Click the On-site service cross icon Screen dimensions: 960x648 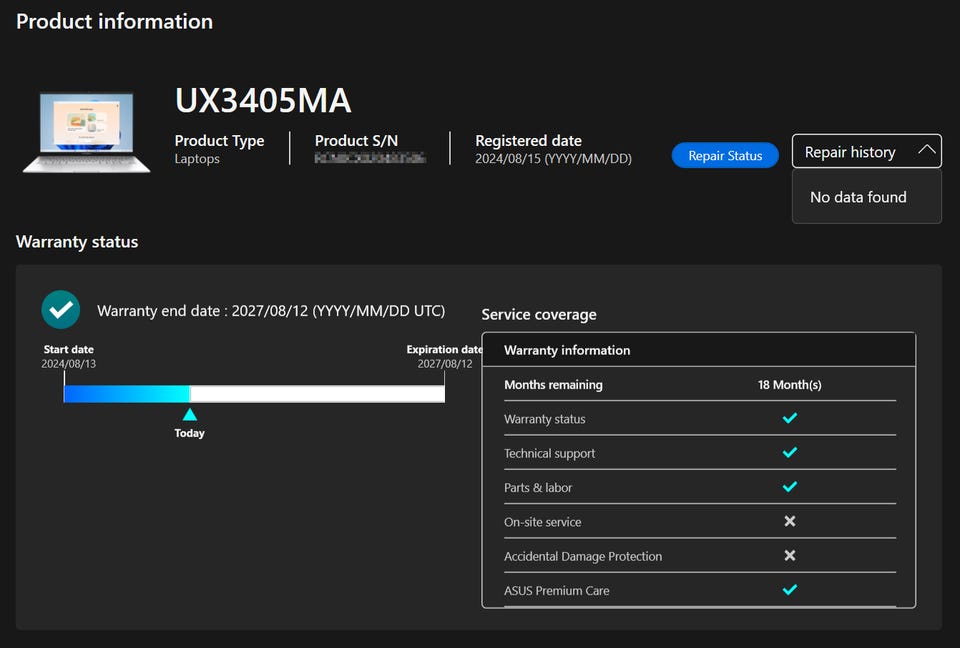pyautogui.click(x=790, y=521)
